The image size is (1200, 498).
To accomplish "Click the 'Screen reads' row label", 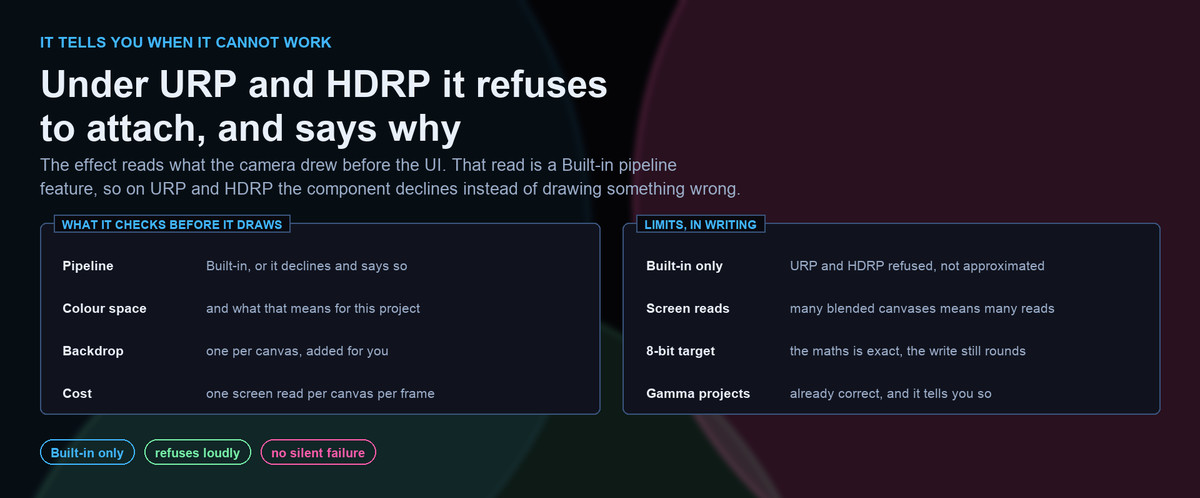I will click(x=688, y=308).
